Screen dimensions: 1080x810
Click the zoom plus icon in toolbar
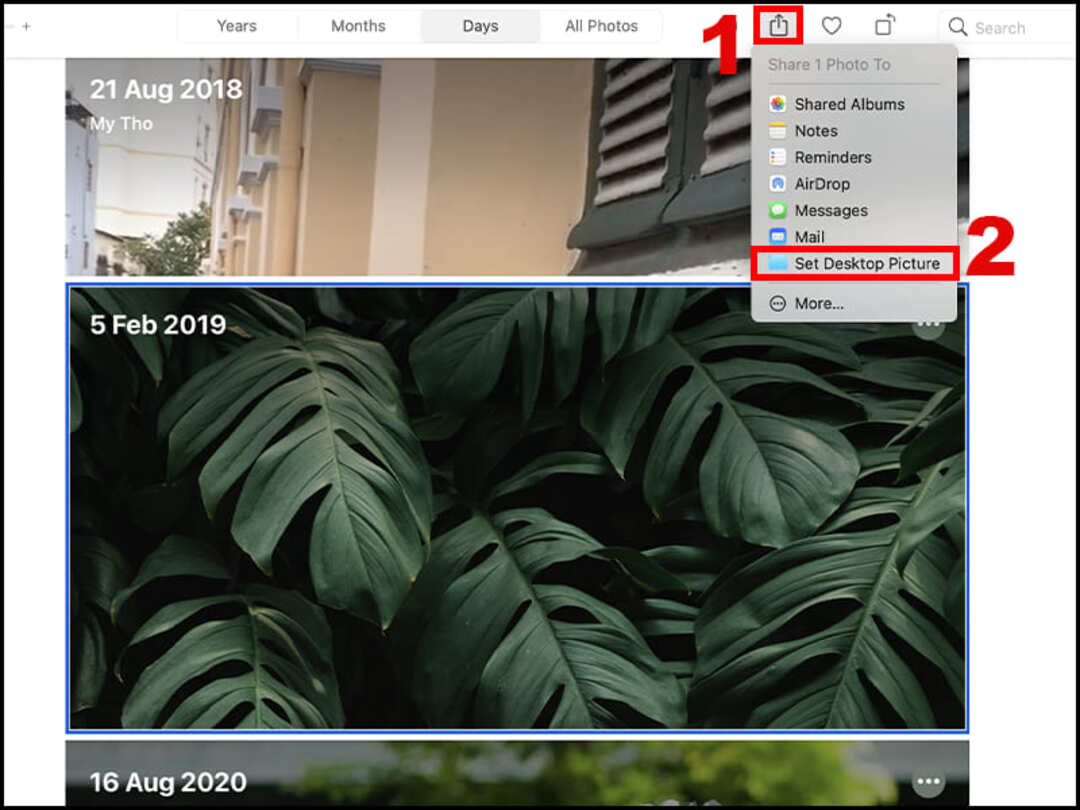(x=26, y=26)
